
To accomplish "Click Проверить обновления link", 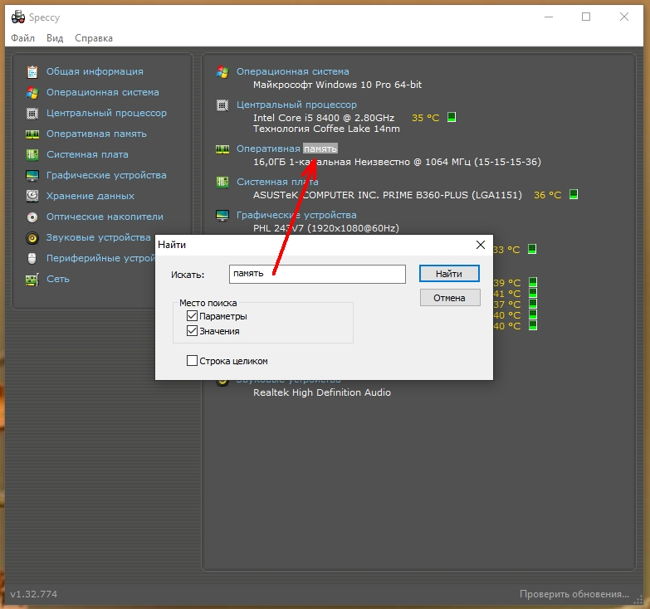I will point(574,594).
